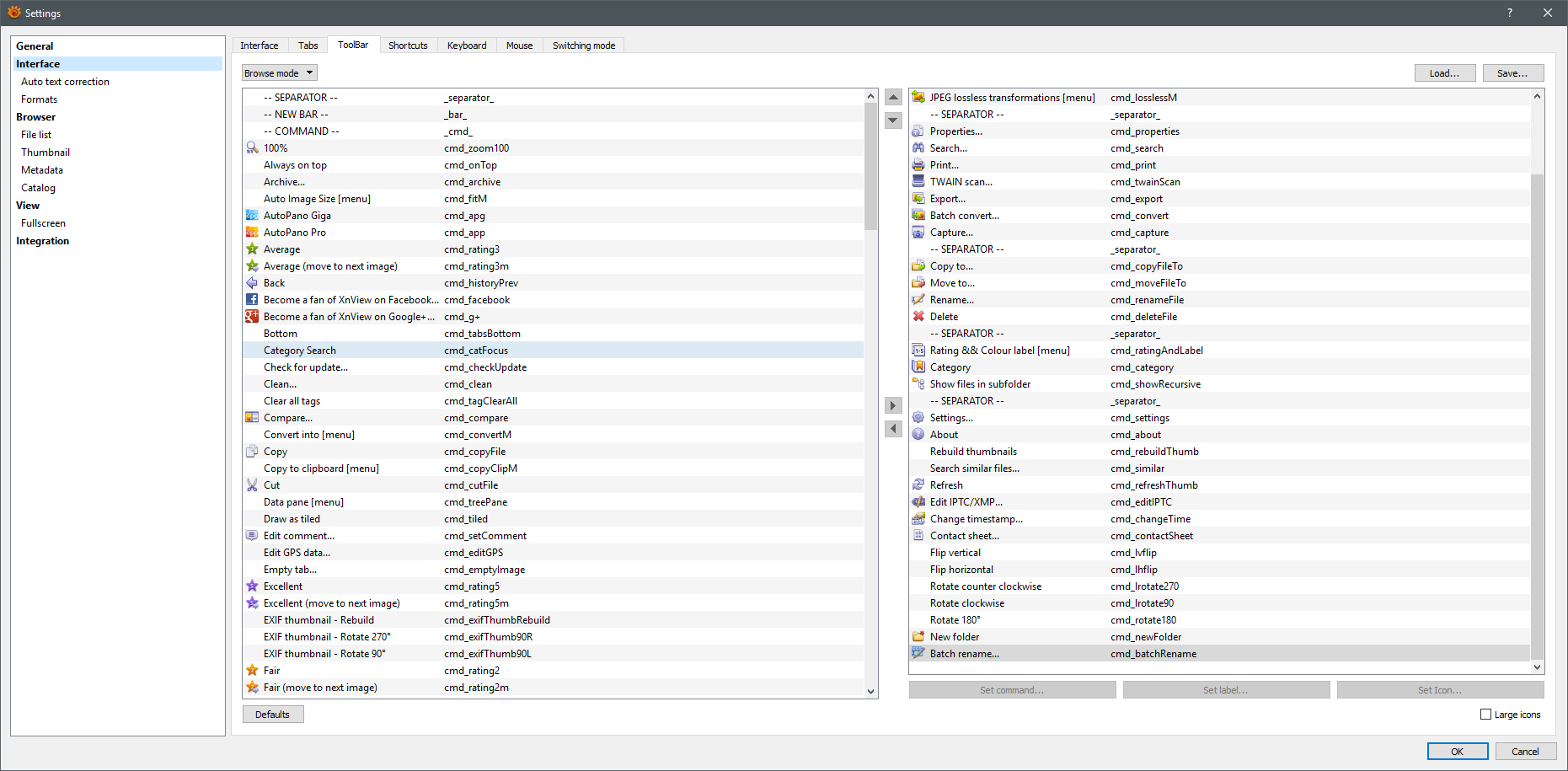Viewport: 1568px width, 771px height.
Task: Enable the Large icons checkbox
Action: [1485, 715]
